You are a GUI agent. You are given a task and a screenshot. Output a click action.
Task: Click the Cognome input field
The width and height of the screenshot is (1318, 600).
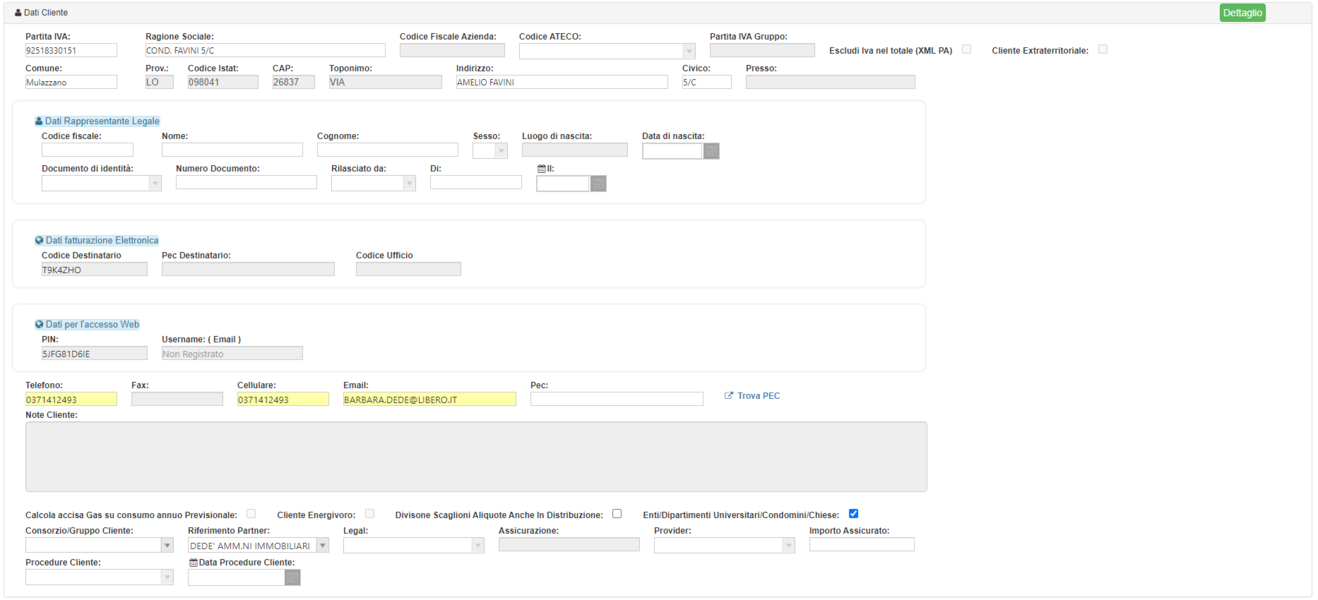click(388, 150)
